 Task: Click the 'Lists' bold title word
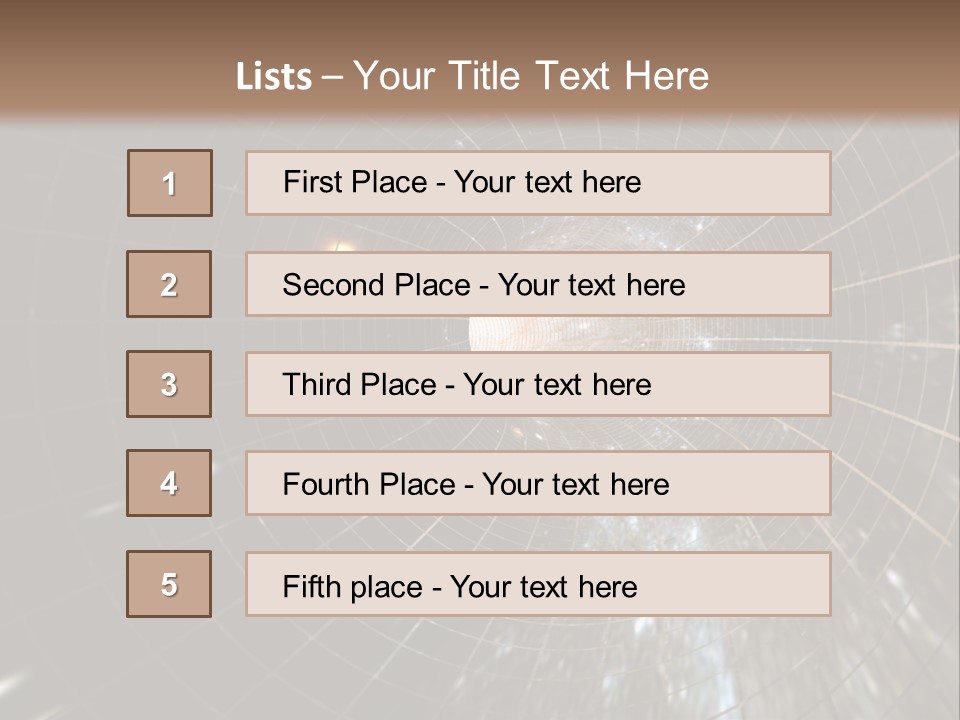tap(274, 76)
